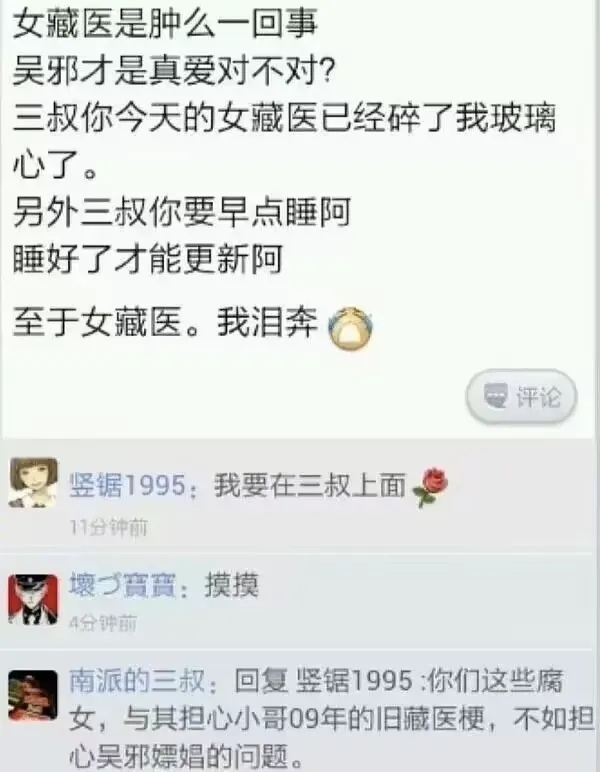Click the 4分钟前 timestamp
The width and height of the screenshot is (600, 772).
coord(102,623)
